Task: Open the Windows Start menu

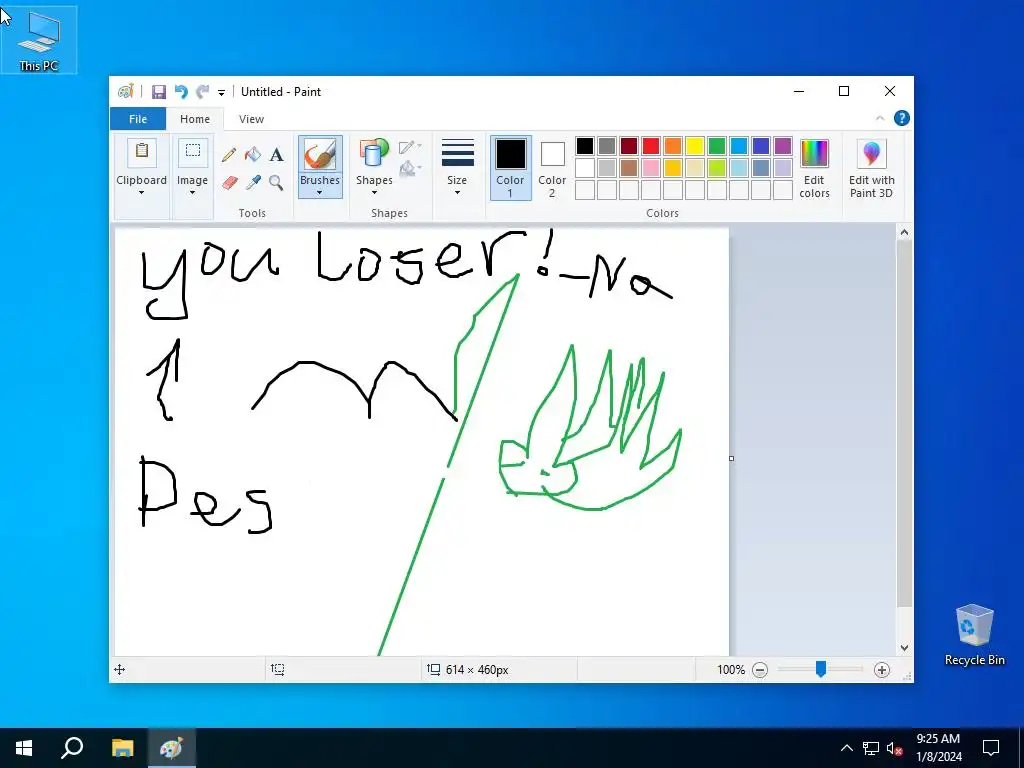Action: pyautogui.click(x=24, y=748)
